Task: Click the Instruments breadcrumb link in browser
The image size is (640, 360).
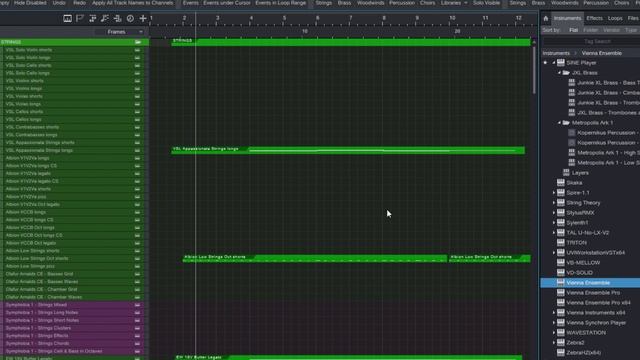Action: coord(556,53)
